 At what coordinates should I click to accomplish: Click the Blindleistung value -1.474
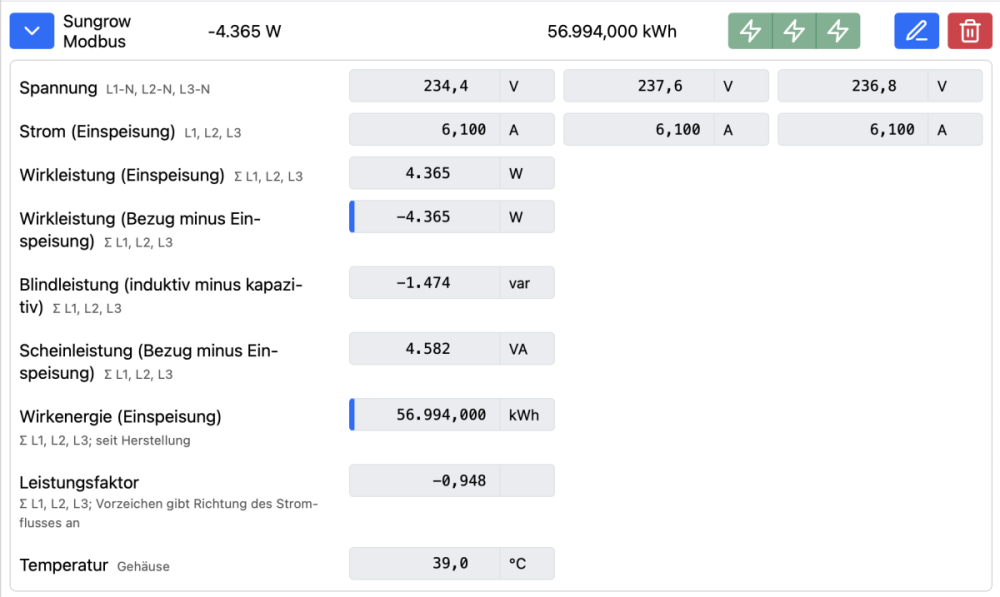click(x=425, y=283)
